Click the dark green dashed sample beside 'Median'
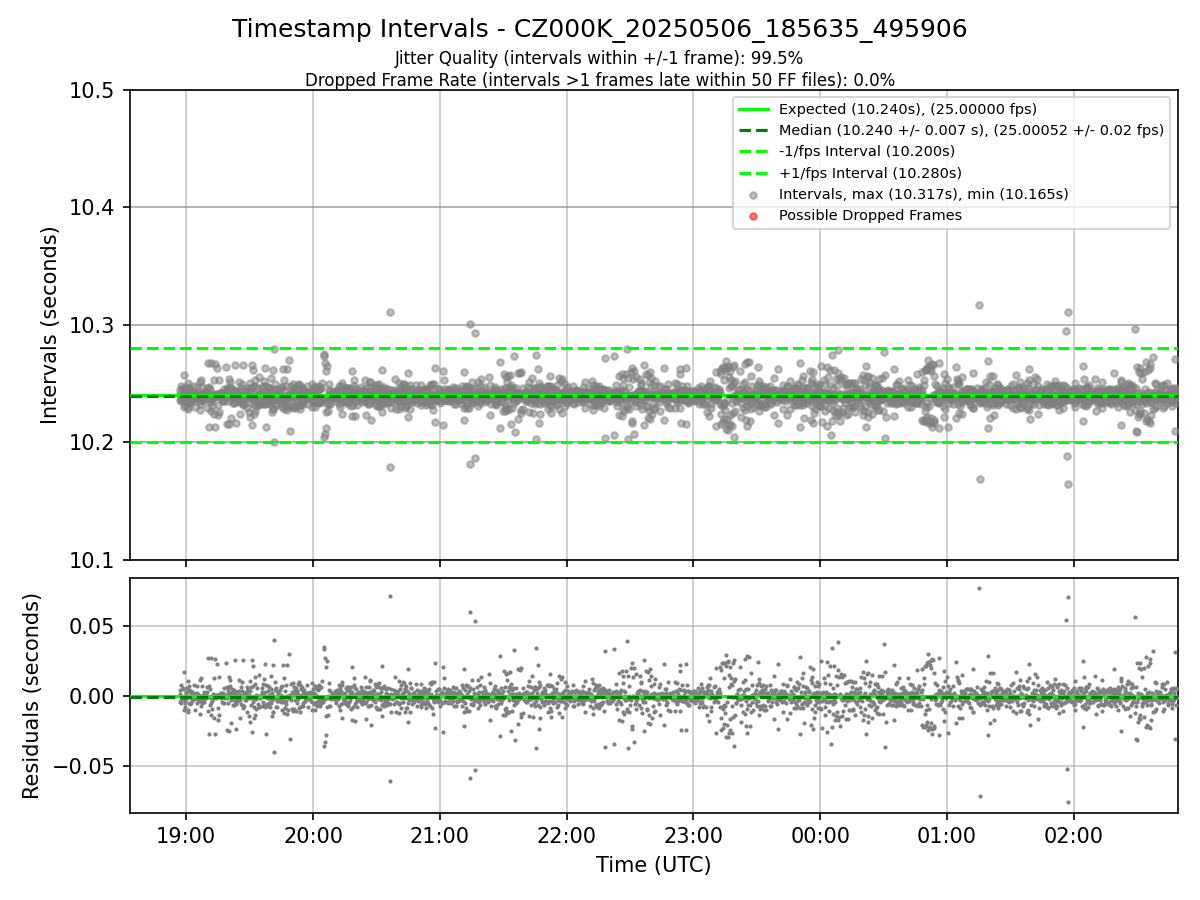 [754, 130]
